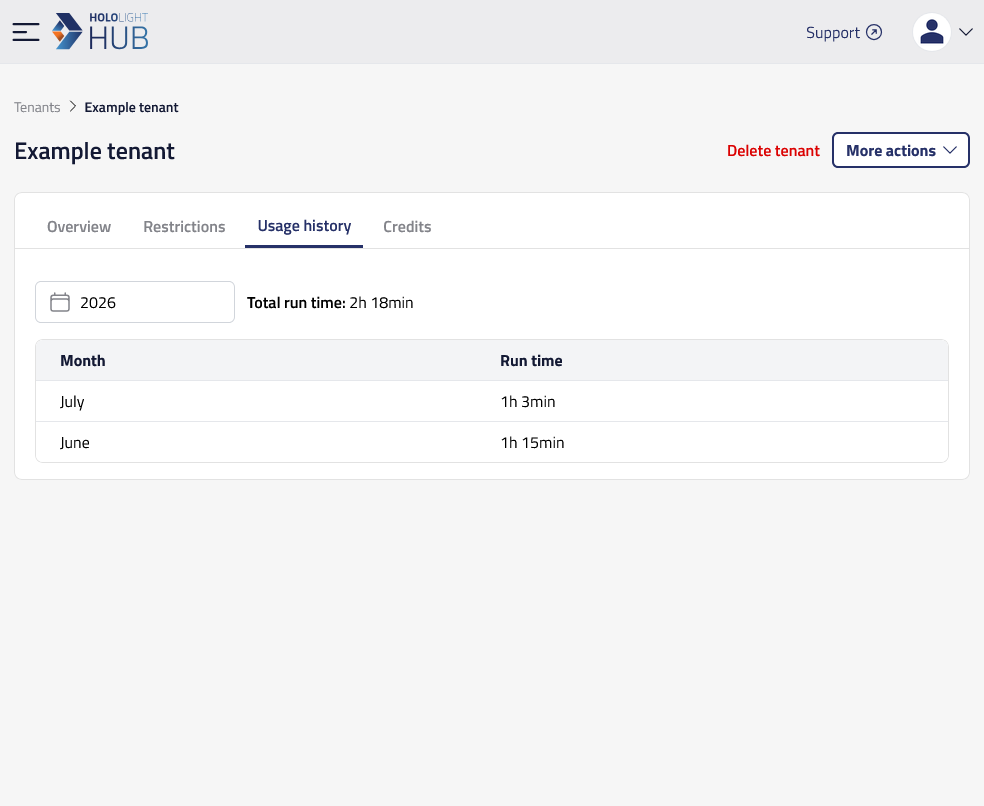The height and width of the screenshot is (806, 984).
Task: Click the Example tenant breadcrumb
Action: tap(131, 107)
